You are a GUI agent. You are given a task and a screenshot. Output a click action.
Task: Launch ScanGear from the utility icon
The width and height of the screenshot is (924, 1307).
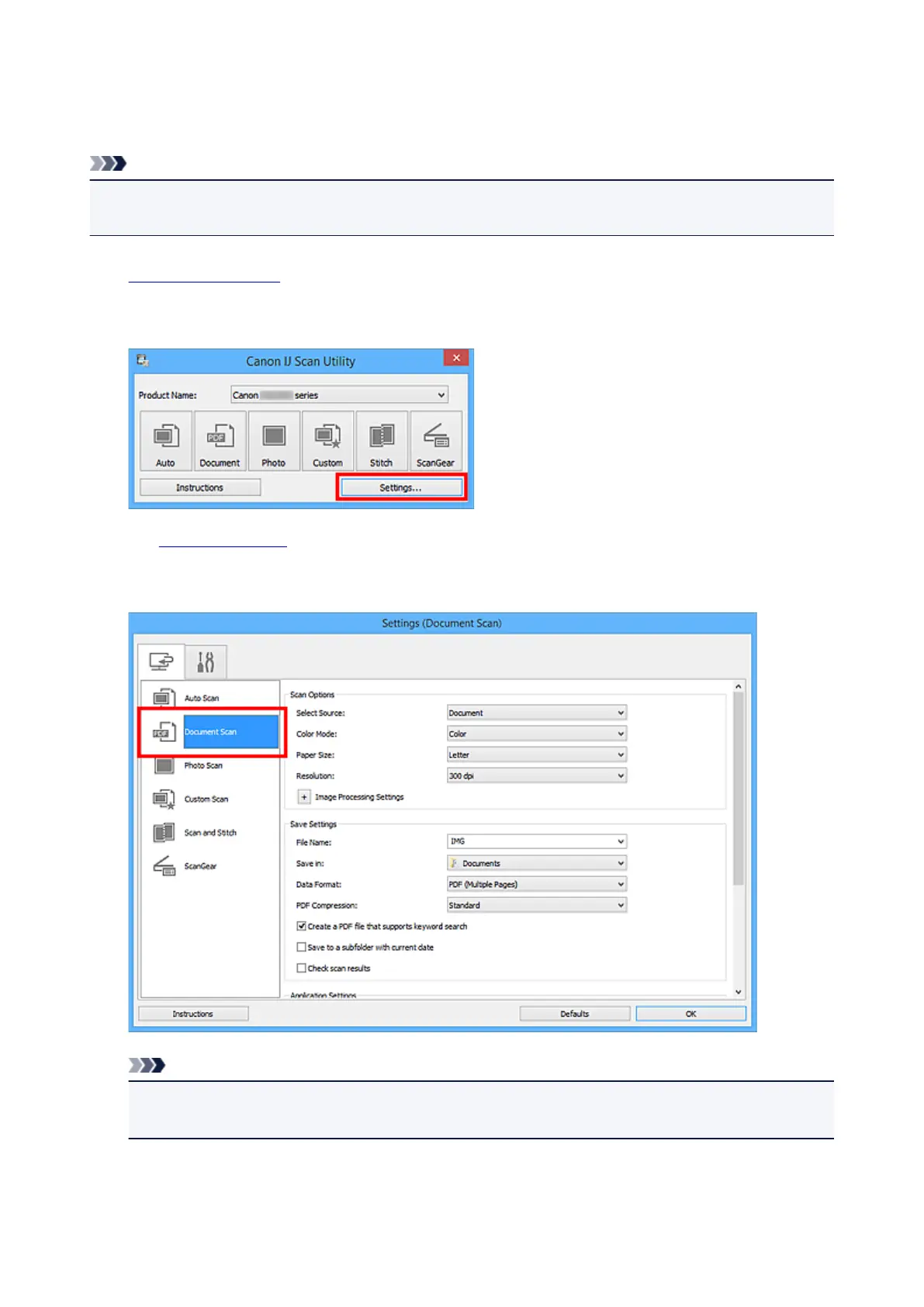coord(436,441)
